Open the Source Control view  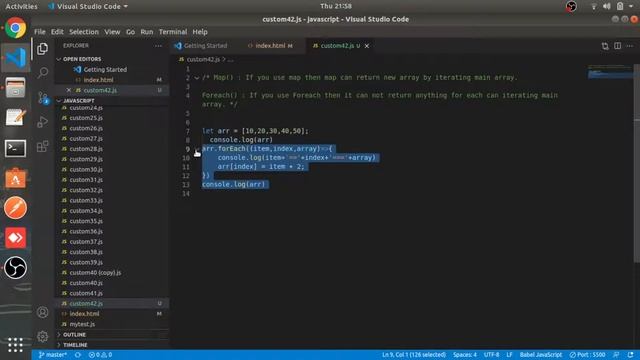tap(42, 98)
